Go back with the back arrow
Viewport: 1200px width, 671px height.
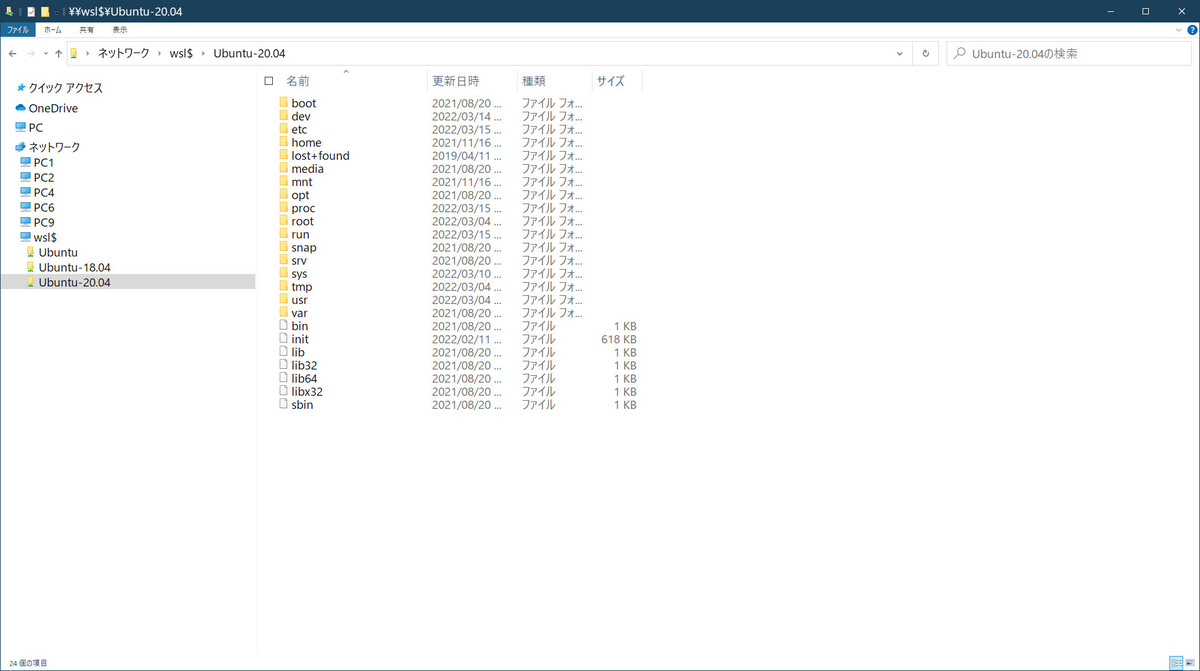click(x=12, y=53)
